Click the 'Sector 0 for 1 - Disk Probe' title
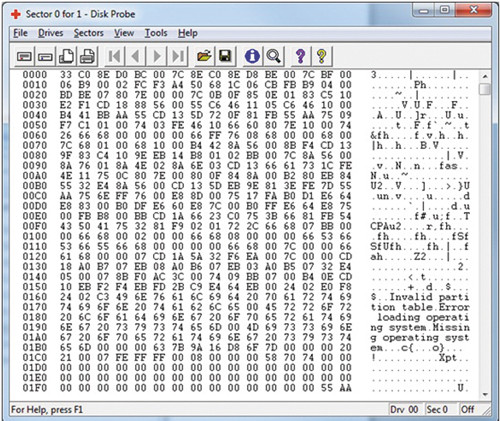The image size is (500, 421). (x=80, y=14)
